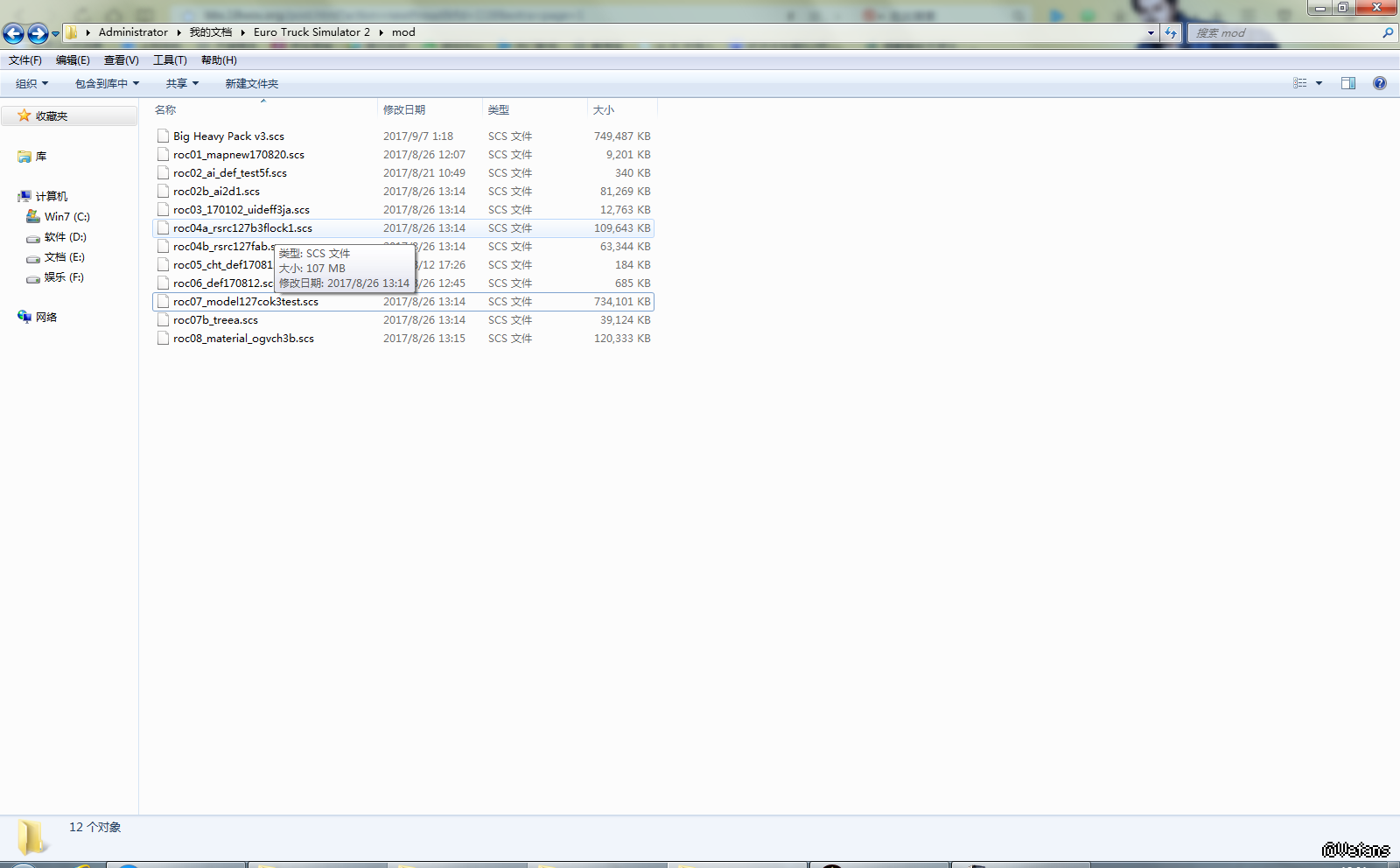Select 收藏夹 in the navigation pane
This screenshot has width=1400, height=868.
click(69, 116)
